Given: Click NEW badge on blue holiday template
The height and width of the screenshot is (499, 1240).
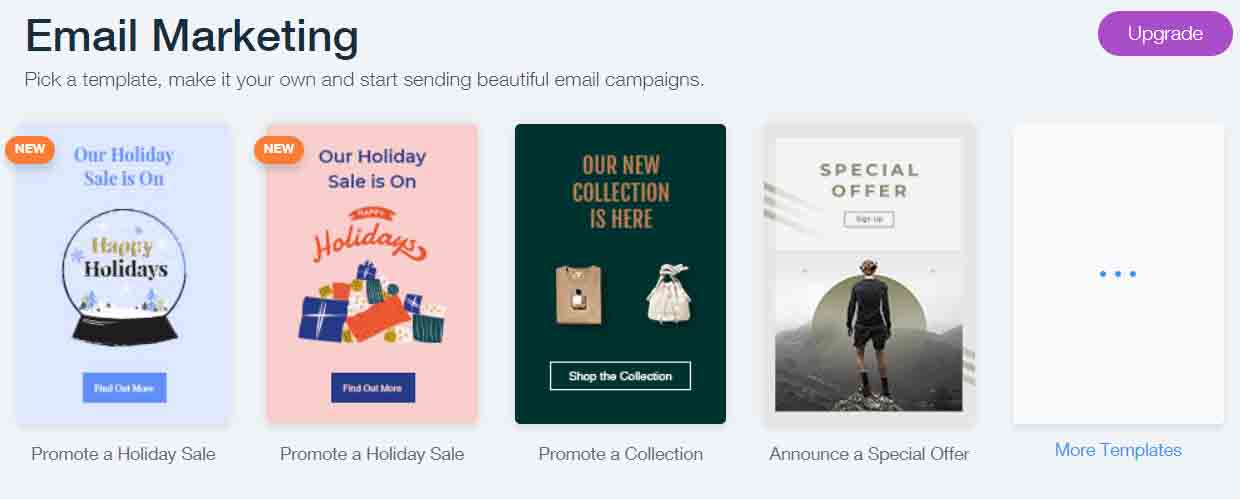Looking at the screenshot, I should click(x=30, y=149).
